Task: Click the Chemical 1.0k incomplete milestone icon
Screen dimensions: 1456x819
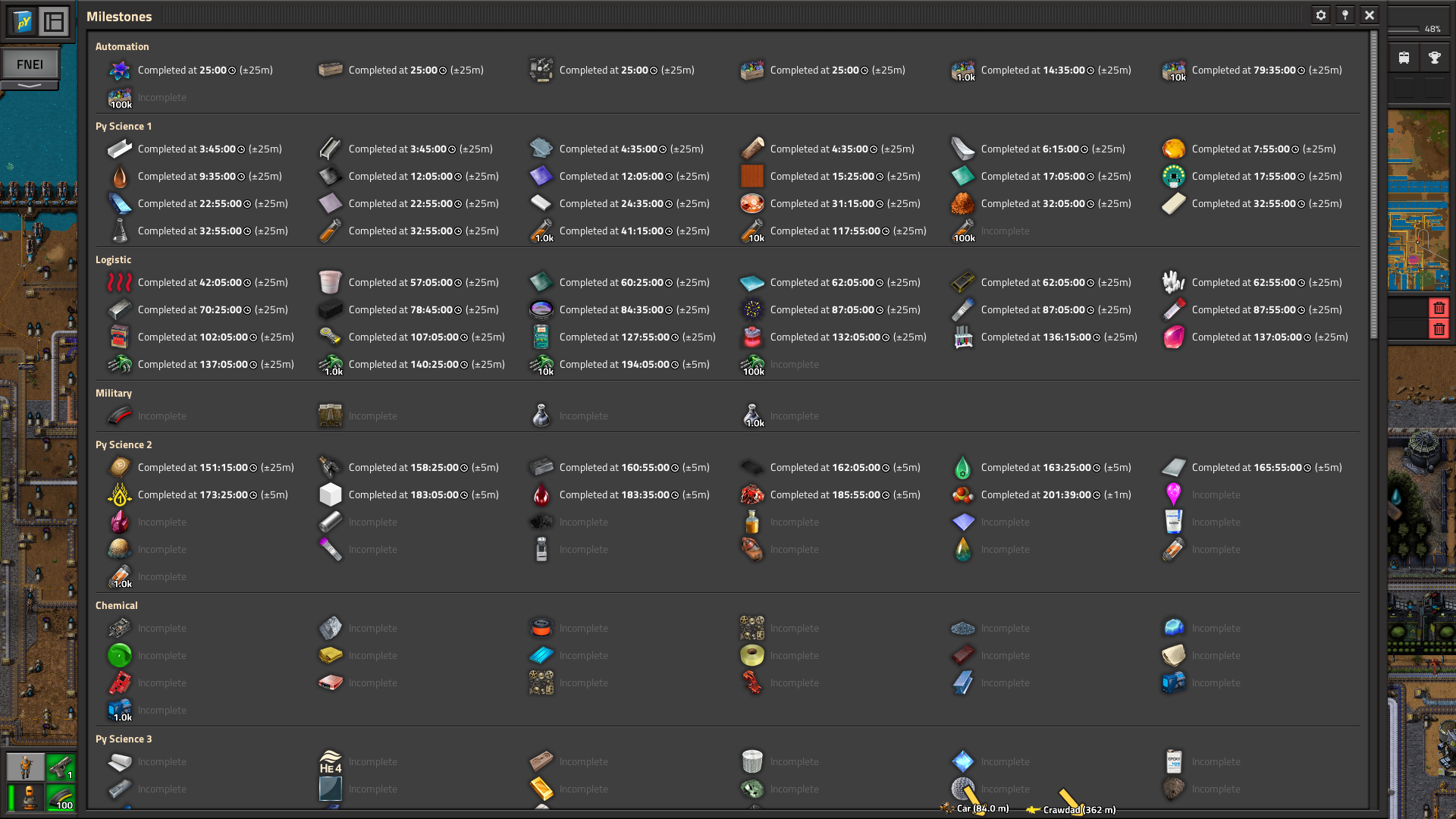Action: click(120, 711)
